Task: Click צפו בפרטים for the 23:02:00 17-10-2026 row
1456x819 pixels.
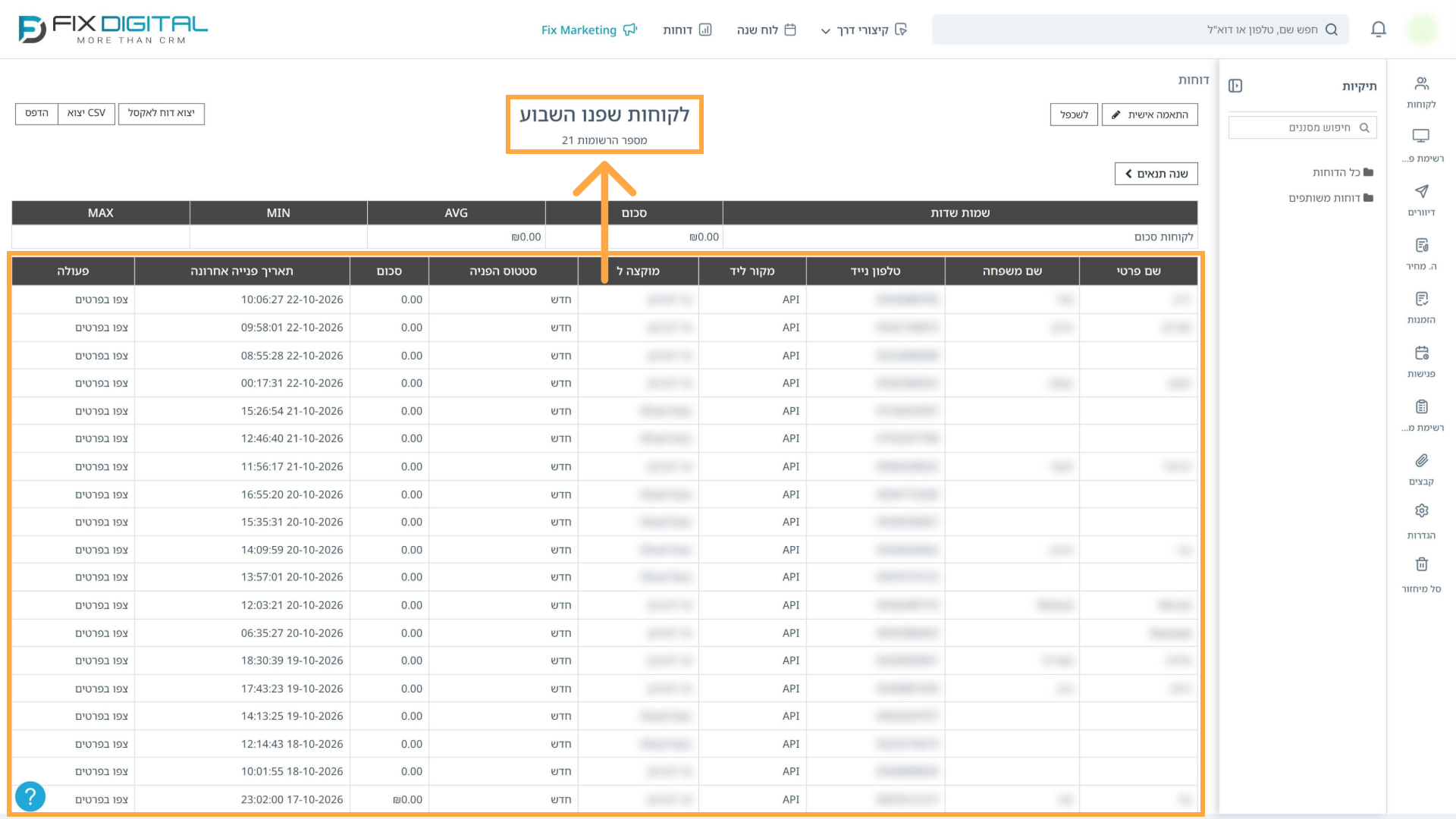Action: [x=102, y=799]
